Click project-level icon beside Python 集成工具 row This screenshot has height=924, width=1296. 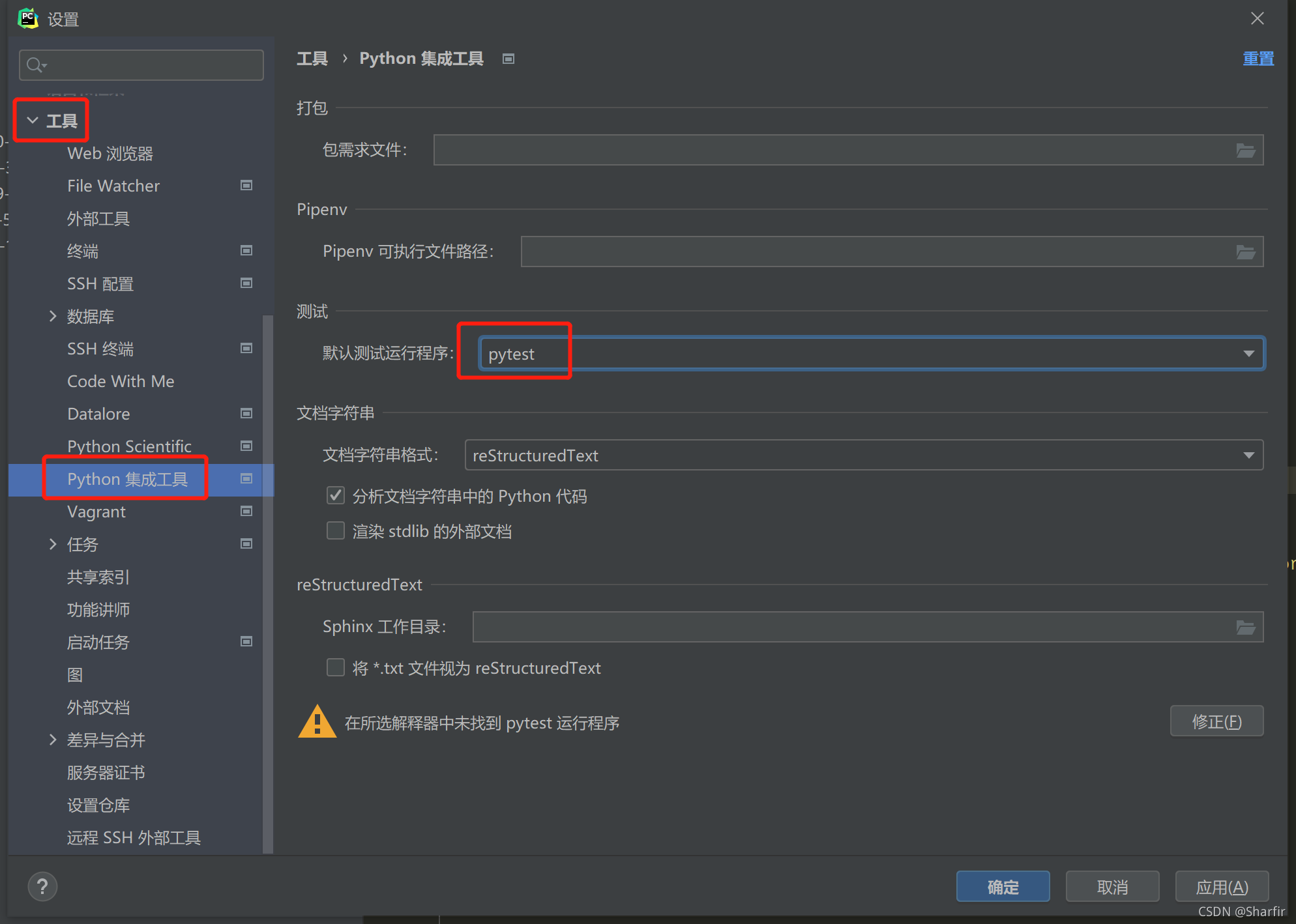click(x=246, y=479)
